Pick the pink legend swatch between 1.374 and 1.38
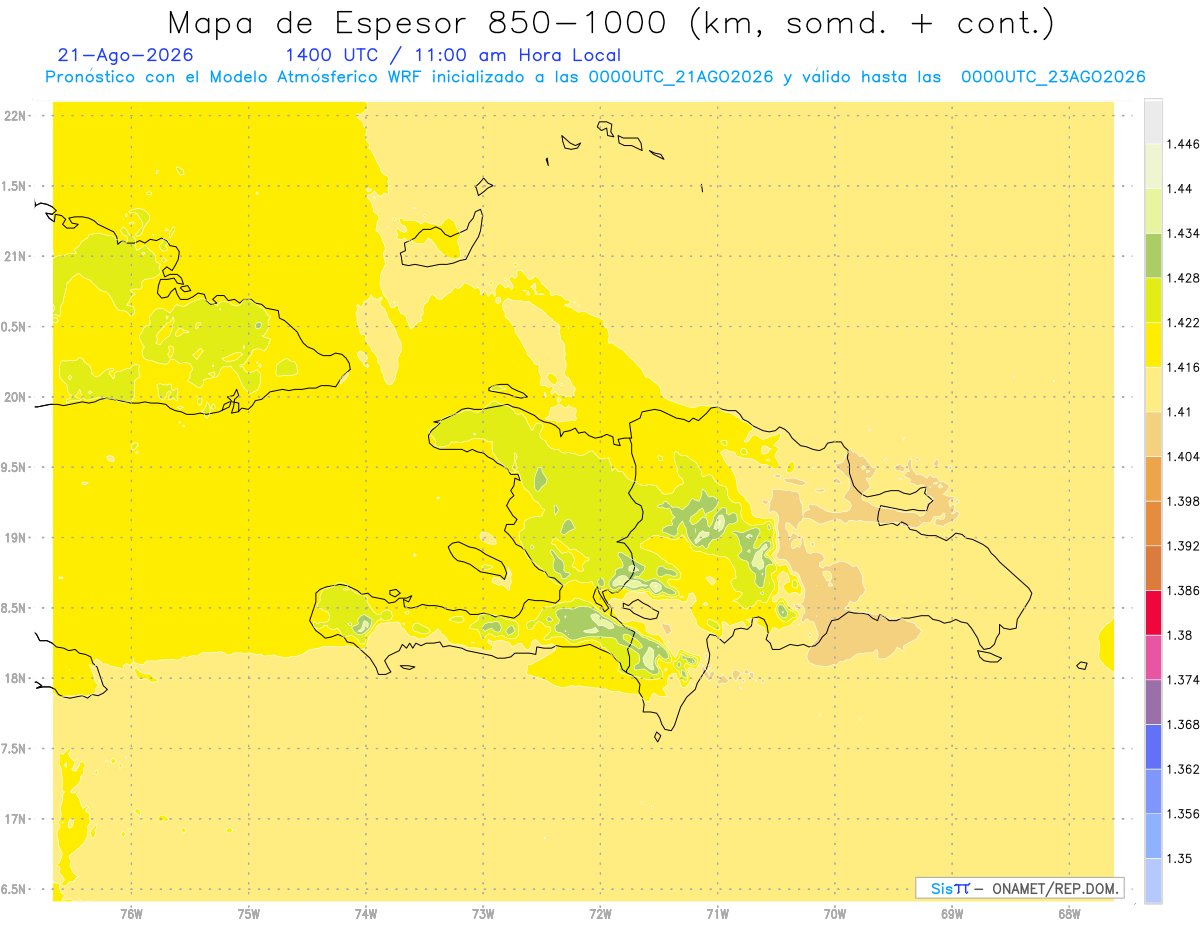Viewport: 1200px width, 927px height. 1153,657
